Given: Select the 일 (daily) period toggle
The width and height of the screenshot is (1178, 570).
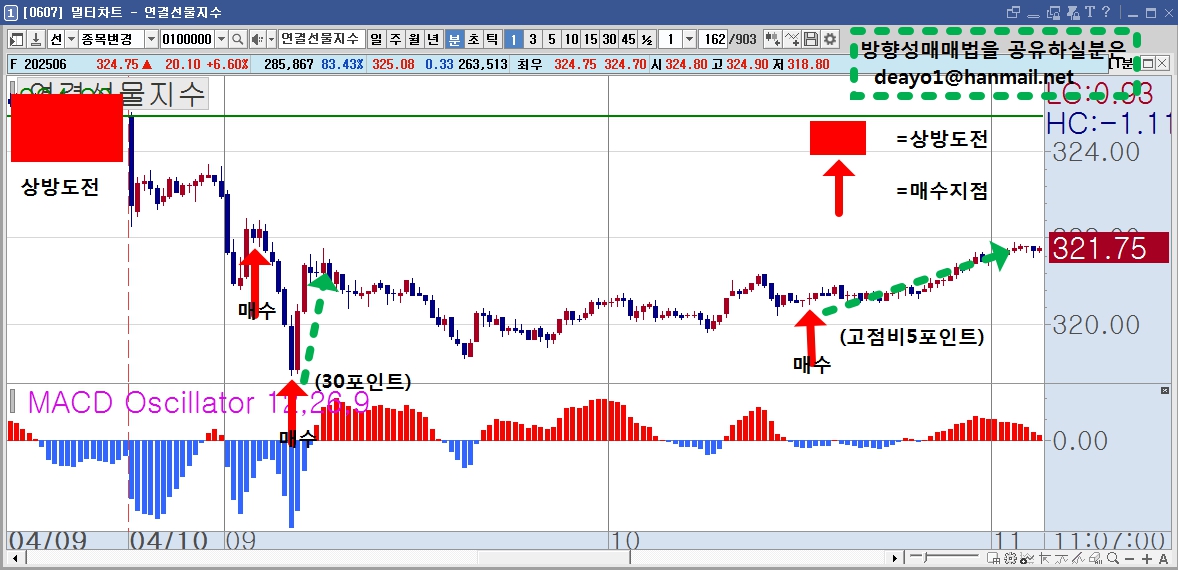Looking at the screenshot, I should [375, 39].
